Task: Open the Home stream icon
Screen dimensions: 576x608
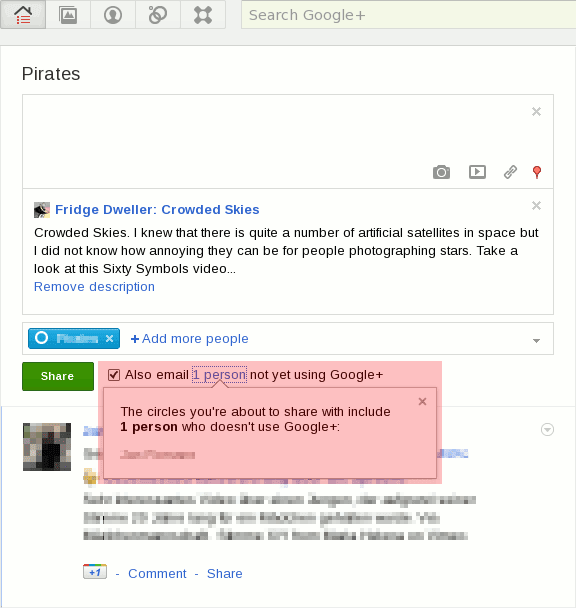Action: coord(23,15)
